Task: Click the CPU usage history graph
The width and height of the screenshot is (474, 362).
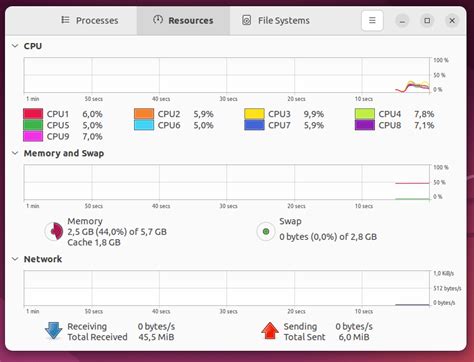Action: tap(227, 75)
